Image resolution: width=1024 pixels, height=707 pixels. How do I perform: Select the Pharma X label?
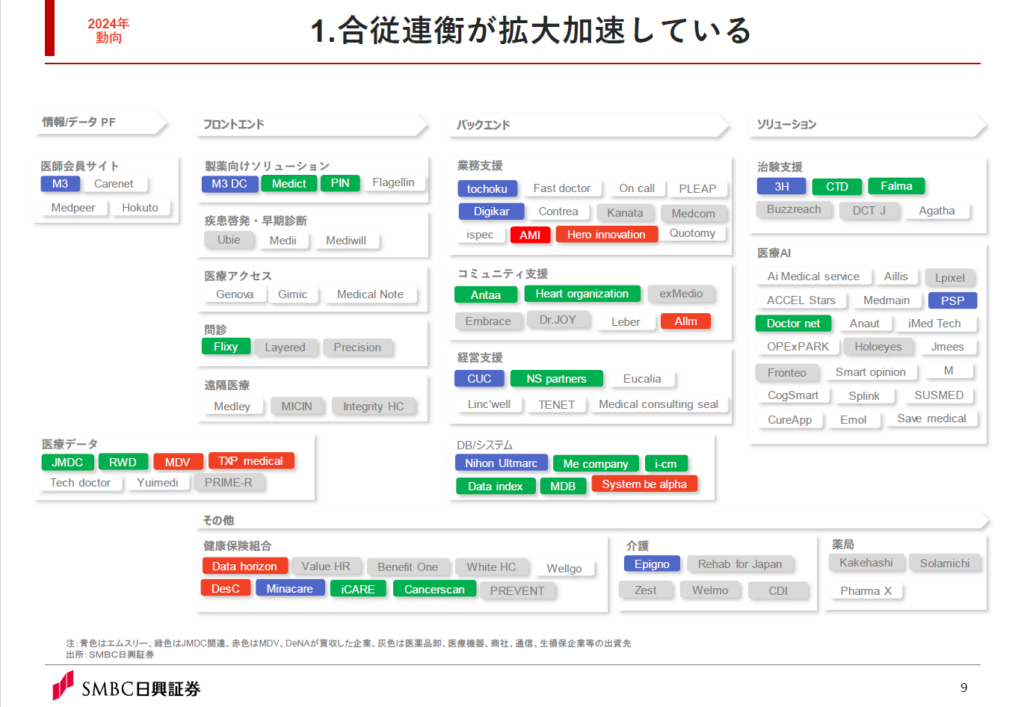(866, 591)
